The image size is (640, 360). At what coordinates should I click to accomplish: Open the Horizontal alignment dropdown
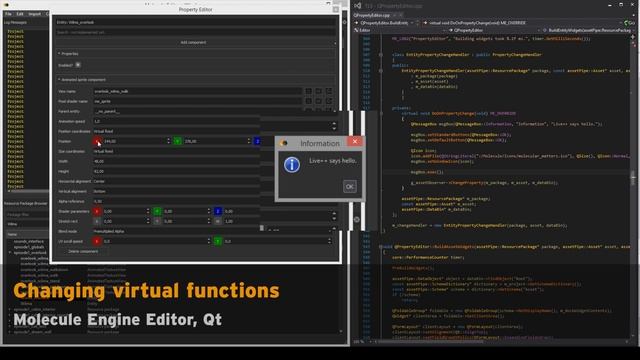(176, 181)
